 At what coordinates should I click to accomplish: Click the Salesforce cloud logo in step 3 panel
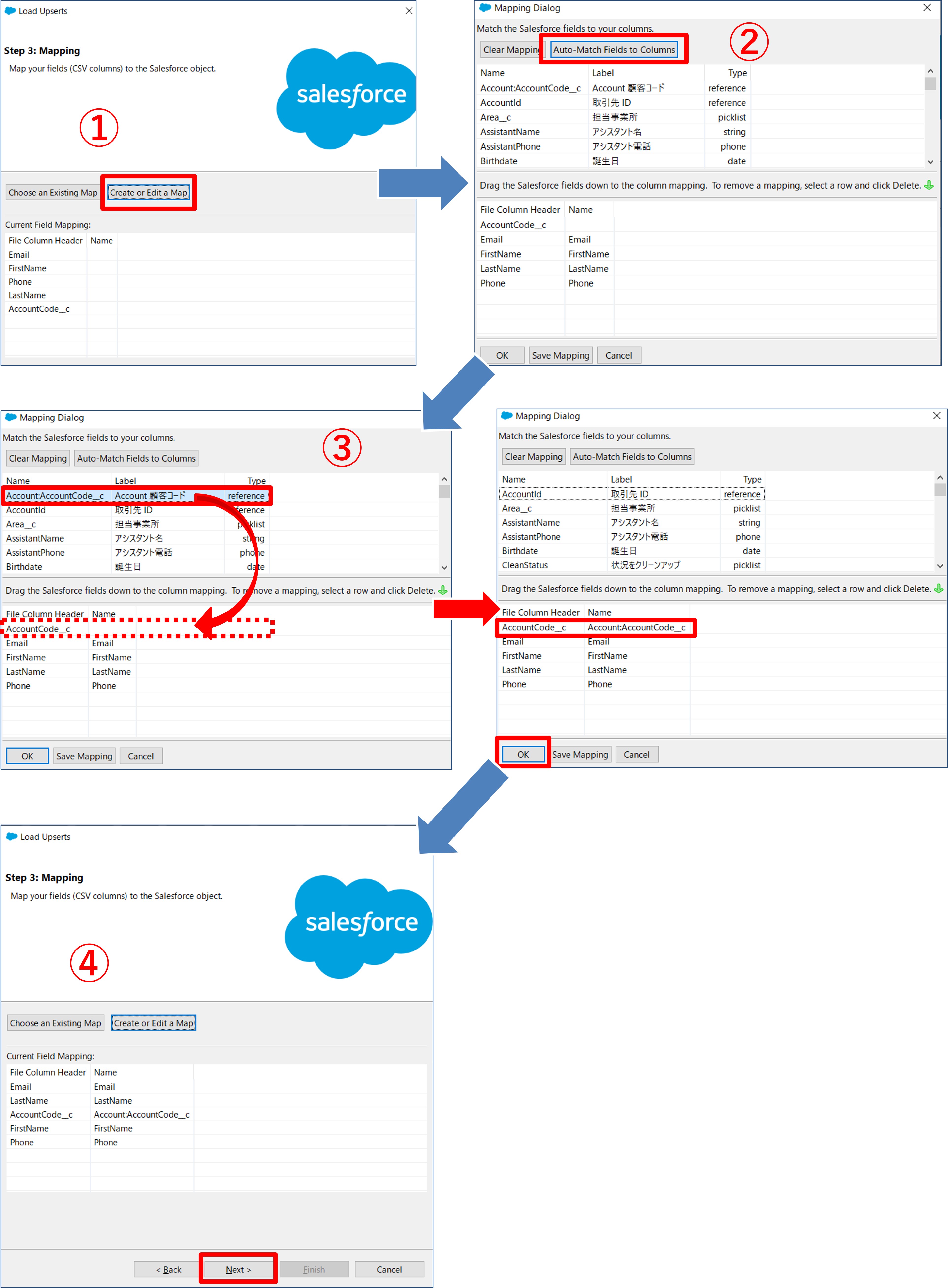pyautogui.click(x=346, y=95)
